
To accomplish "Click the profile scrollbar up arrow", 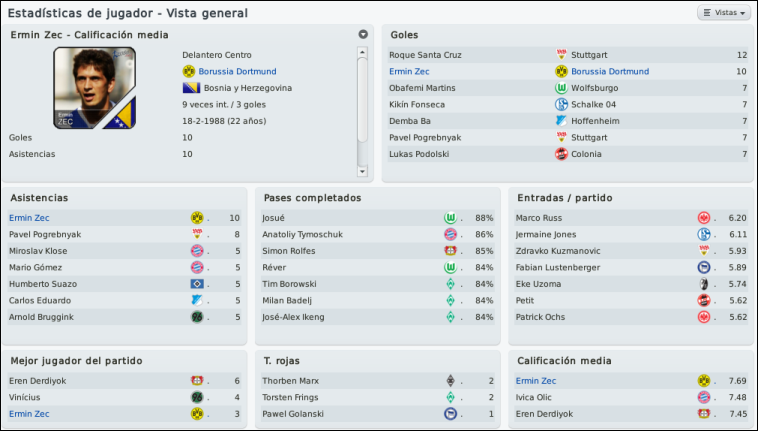I will (362, 52).
